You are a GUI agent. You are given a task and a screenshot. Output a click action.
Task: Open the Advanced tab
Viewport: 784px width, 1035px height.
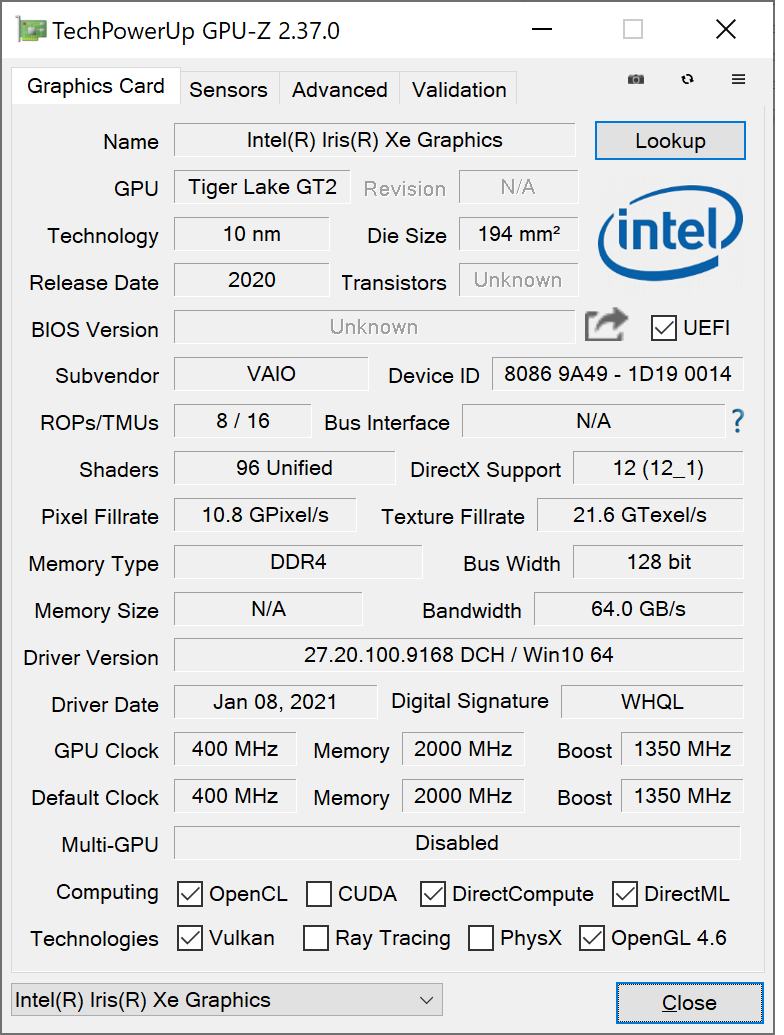(340, 89)
